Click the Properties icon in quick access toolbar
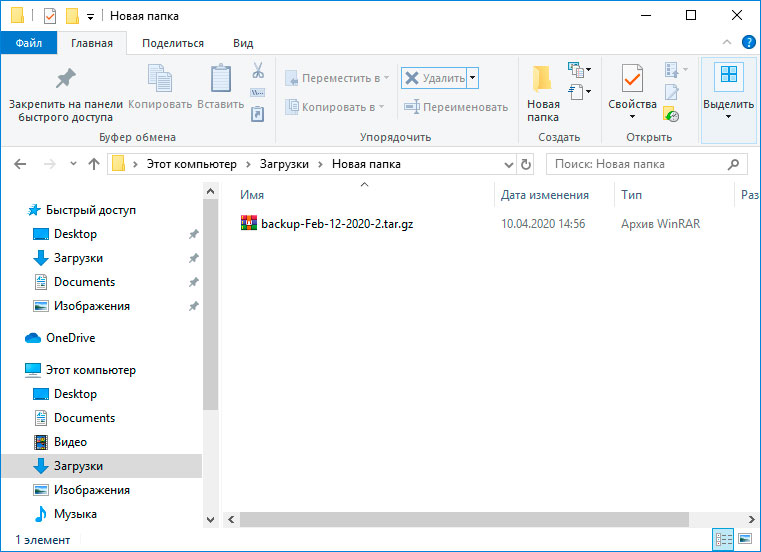Viewport: 761px width, 552px height. point(50,16)
